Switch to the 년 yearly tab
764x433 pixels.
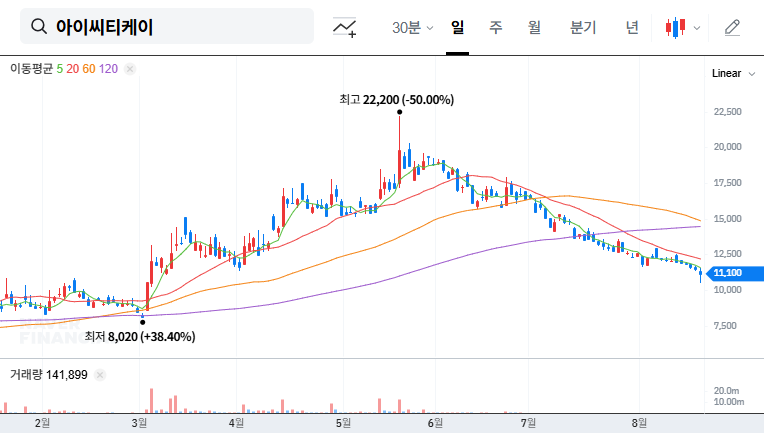tap(632, 27)
